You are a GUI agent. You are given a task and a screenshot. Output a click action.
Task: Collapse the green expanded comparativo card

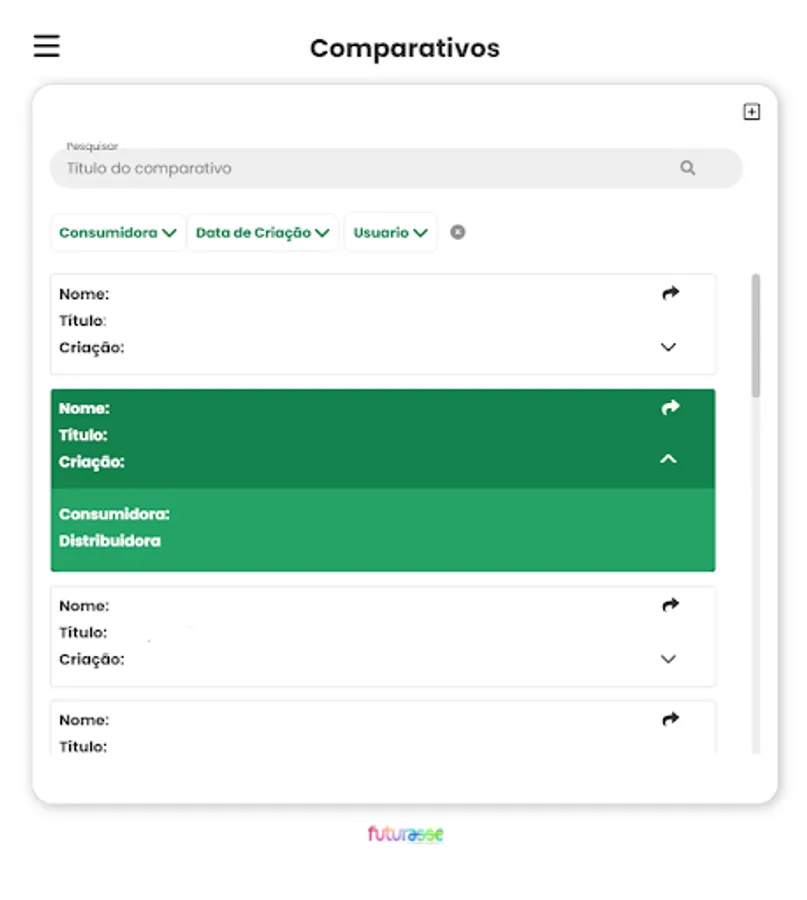pyautogui.click(x=668, y=459)
